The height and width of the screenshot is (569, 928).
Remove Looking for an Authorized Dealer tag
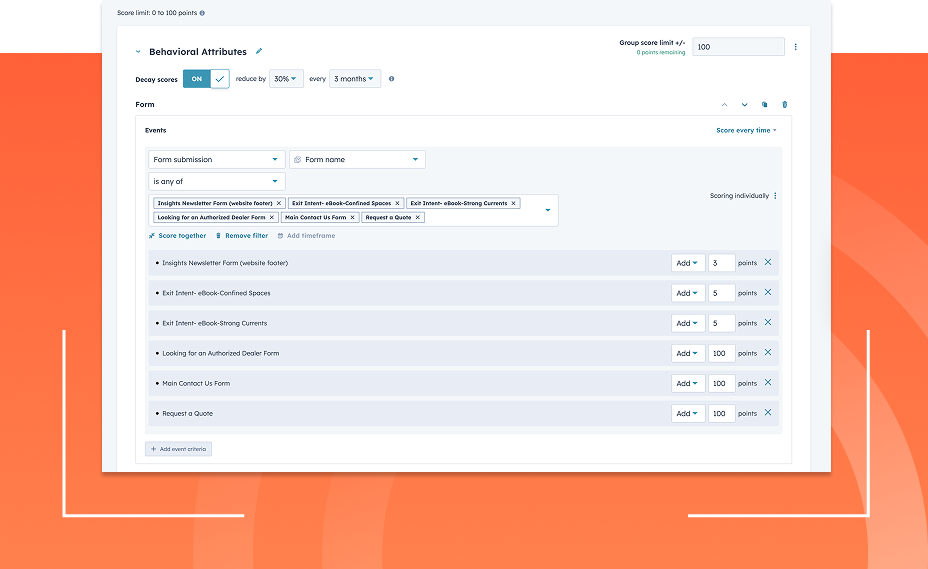tap(272, 217)
